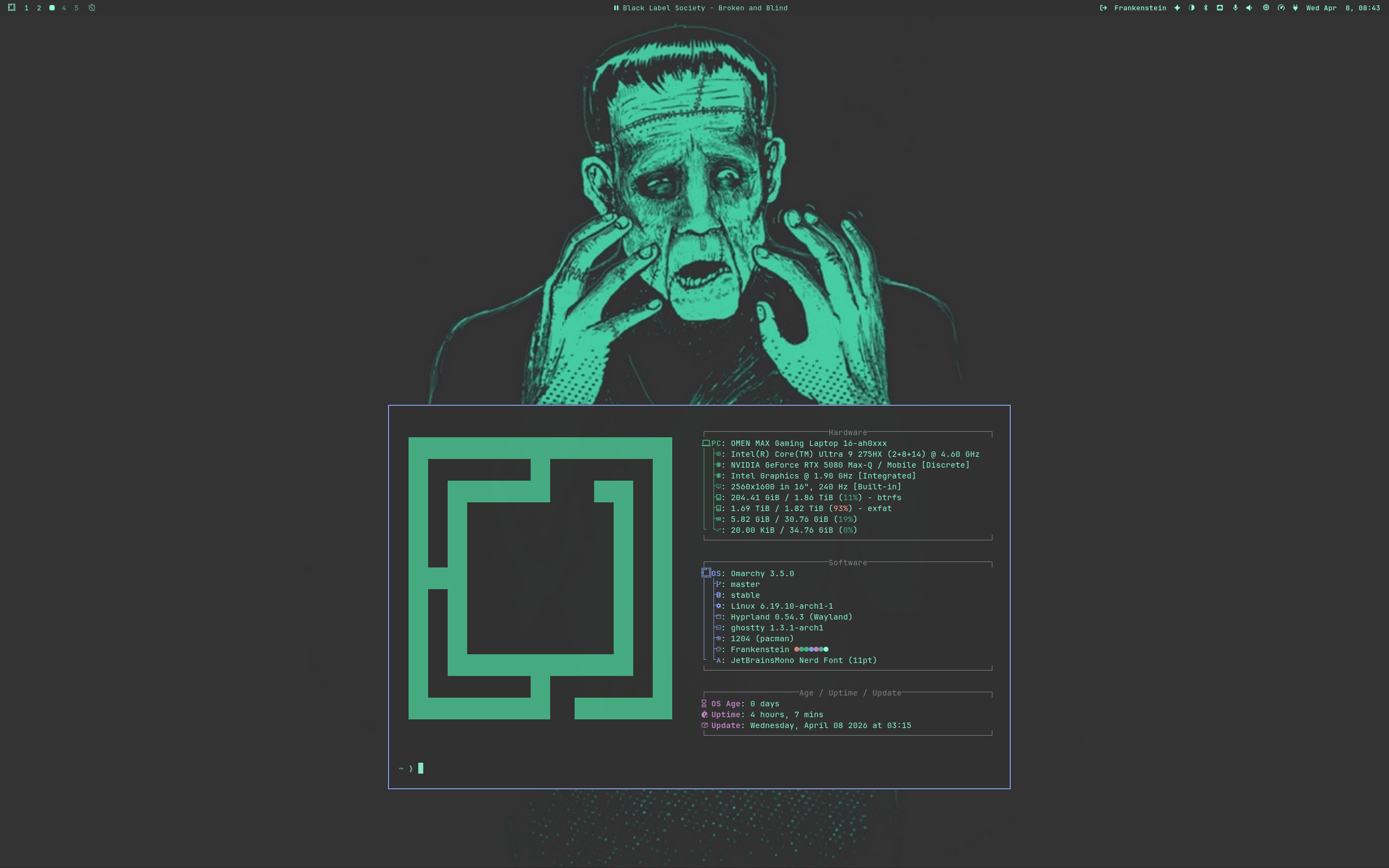Click the speedometer gauge icon in top bar
This screenshot has width=1389, height=868.
[1281, 8]
